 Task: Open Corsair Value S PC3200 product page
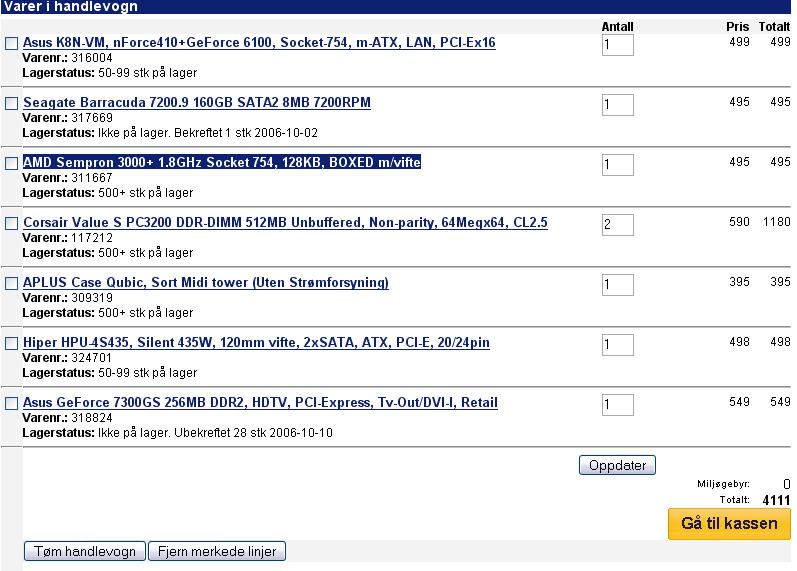[x=285, y=223]
